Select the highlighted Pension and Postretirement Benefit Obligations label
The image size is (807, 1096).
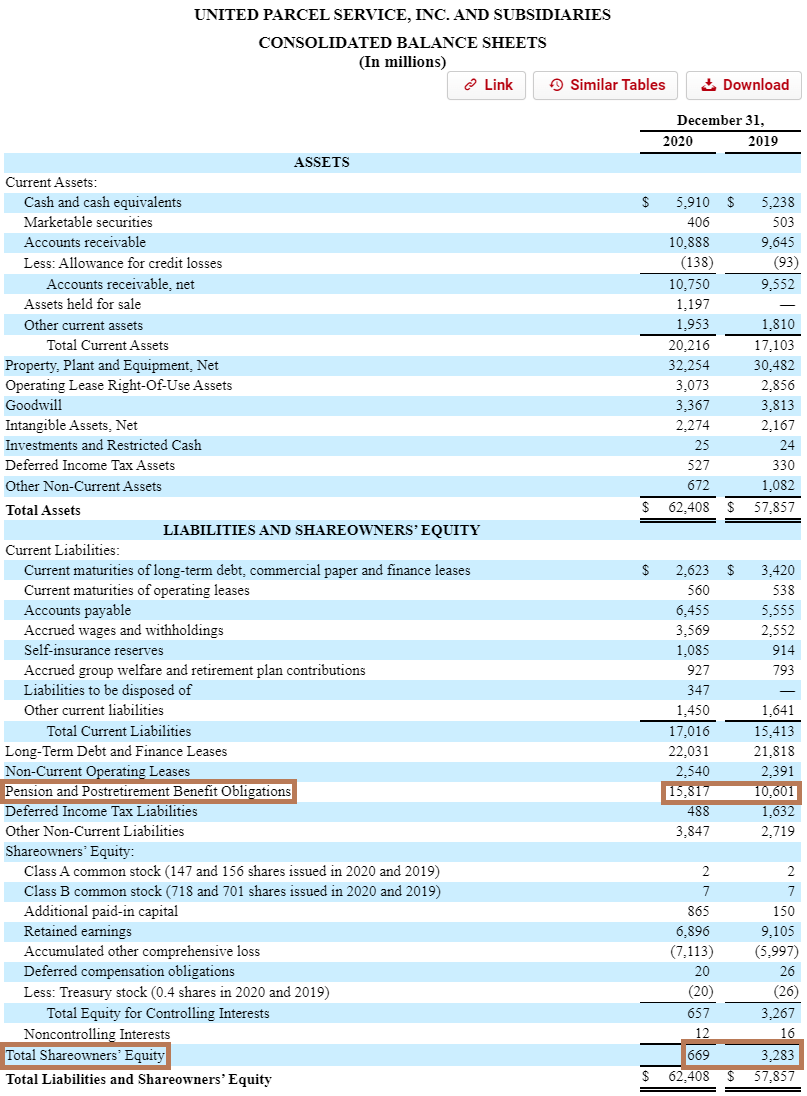coord(149,791)
